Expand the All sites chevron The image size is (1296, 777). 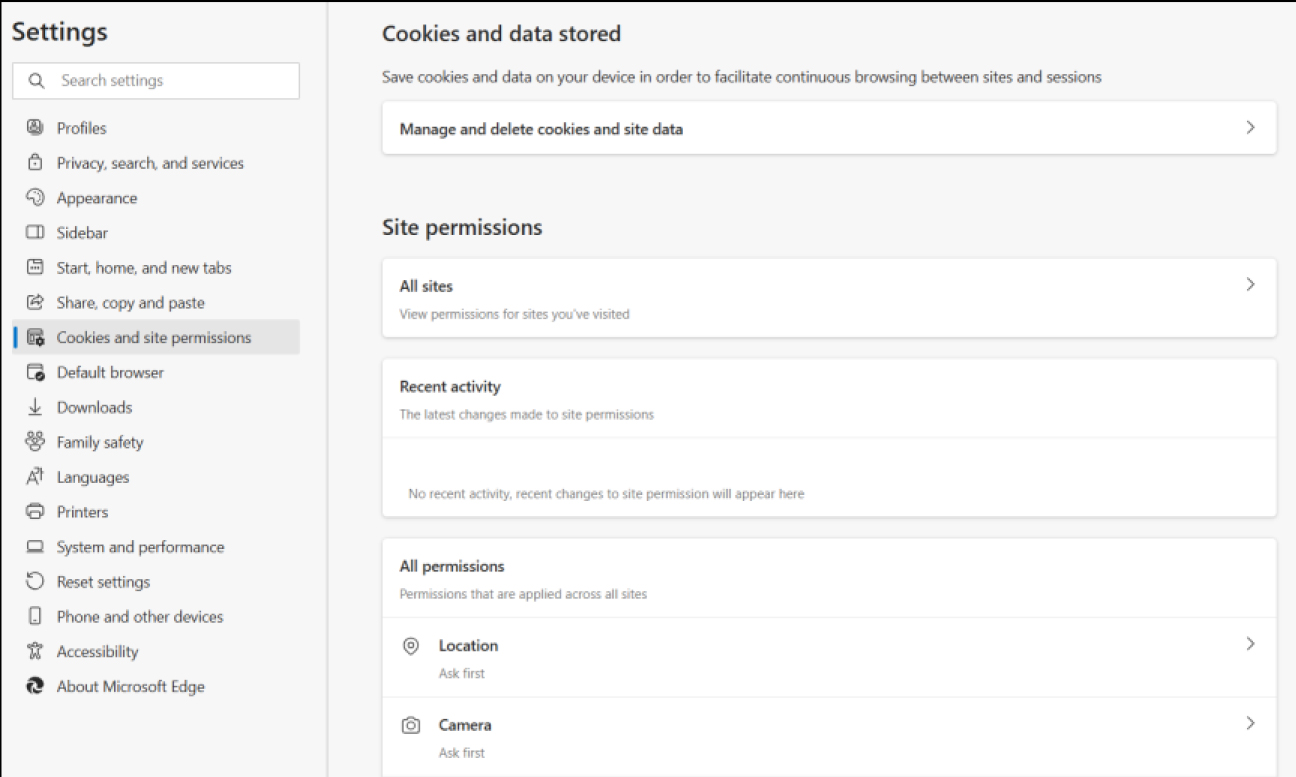point(1250,285)
